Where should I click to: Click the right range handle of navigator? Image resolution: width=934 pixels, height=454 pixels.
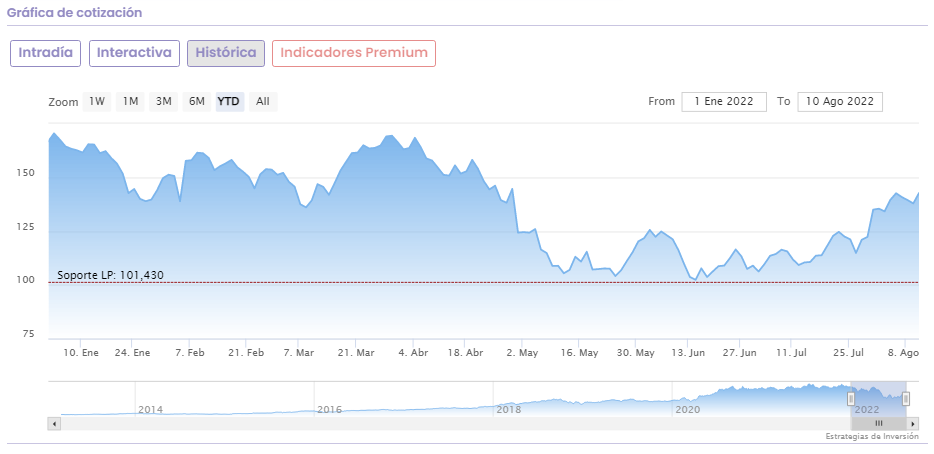point(906,399)
